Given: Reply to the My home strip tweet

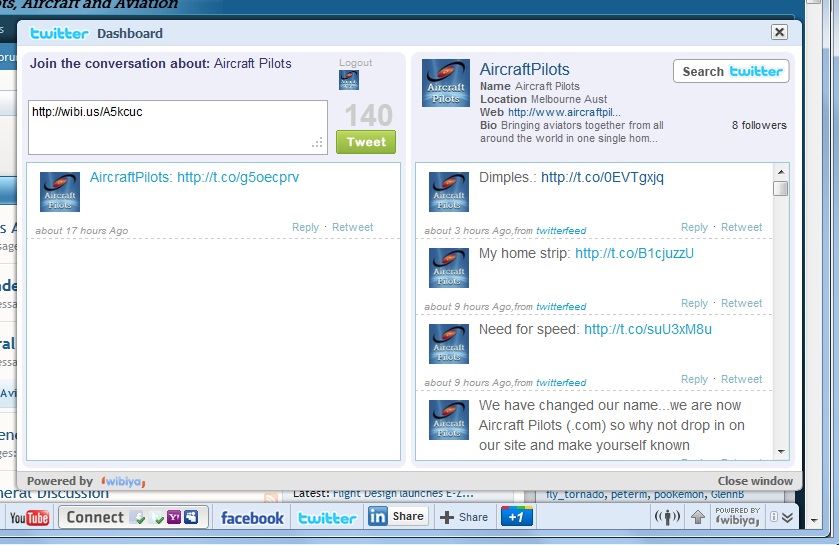Looking at the screenshot, I should tap(694, 303).
